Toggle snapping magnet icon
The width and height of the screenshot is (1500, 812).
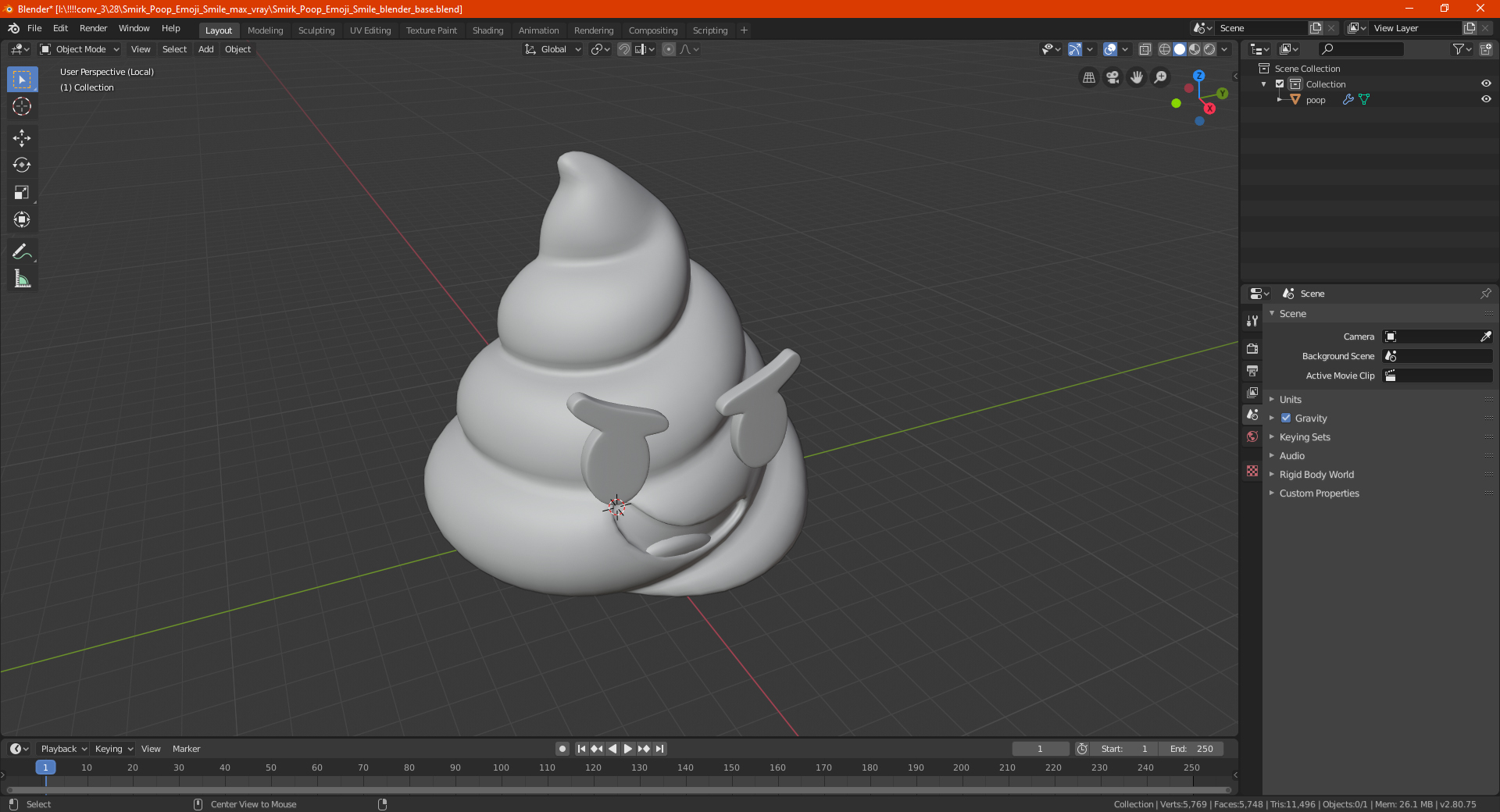[623, 49]
